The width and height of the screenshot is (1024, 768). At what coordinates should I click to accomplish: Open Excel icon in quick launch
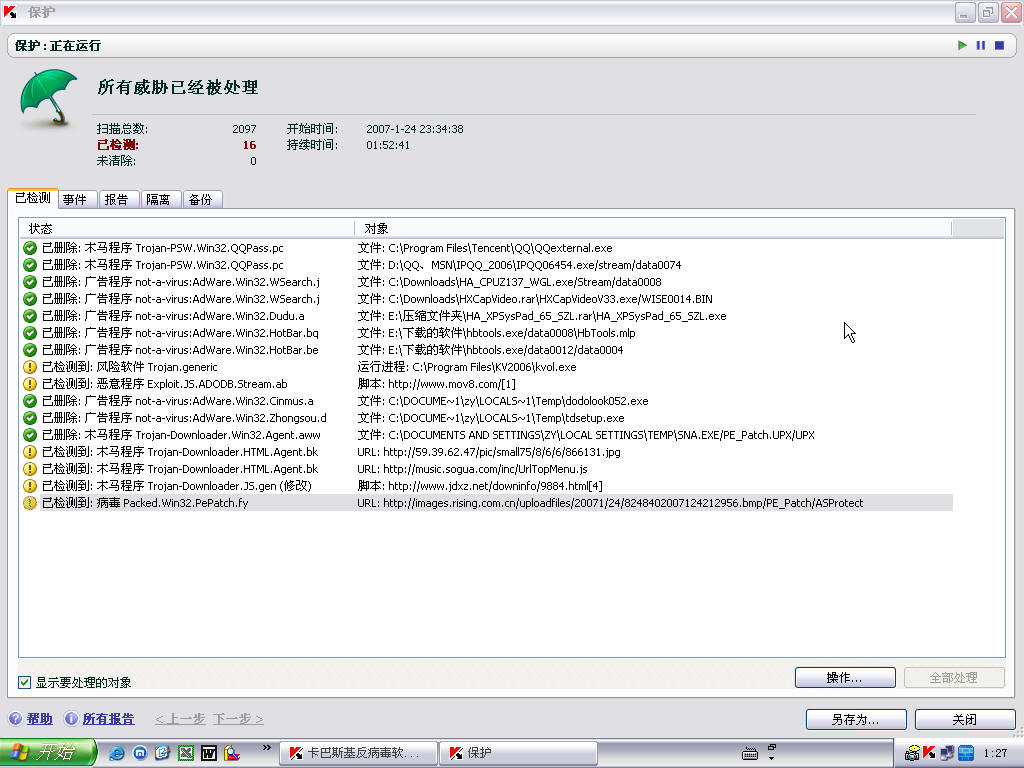click(x=185, y=753)
